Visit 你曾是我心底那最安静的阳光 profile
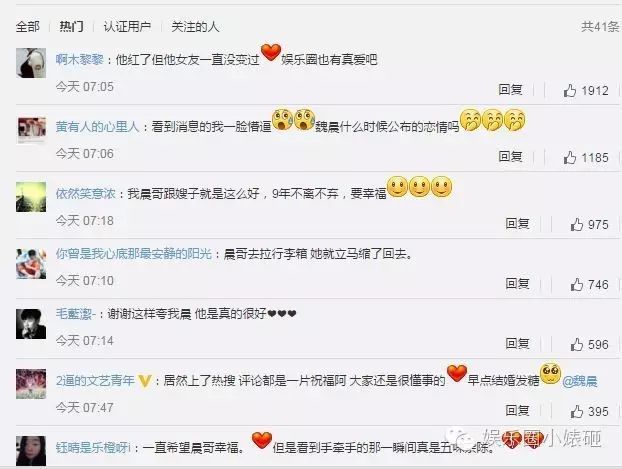This screenshot has height=469, width=622. [133, 253]
